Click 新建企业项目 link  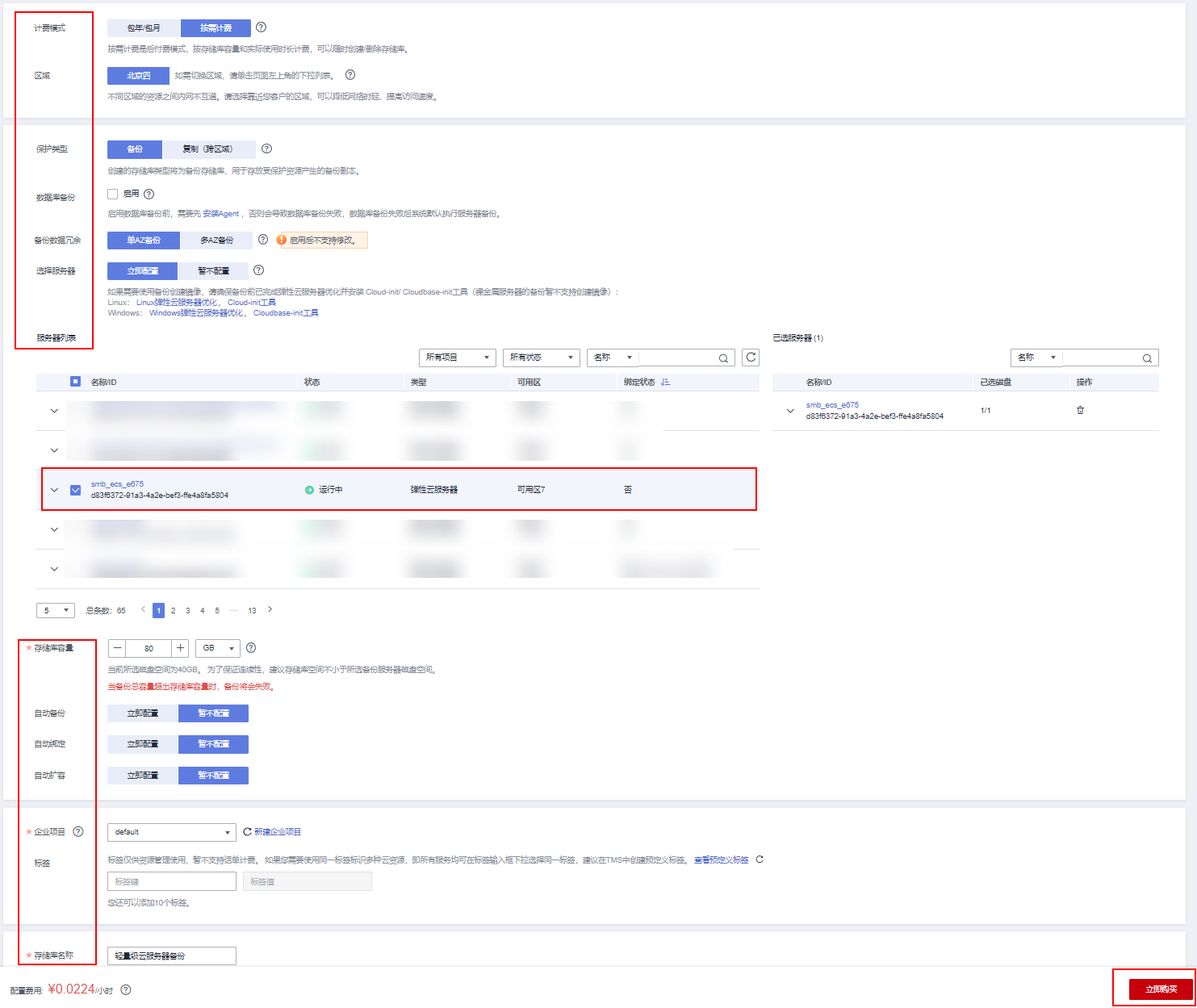coord(278,832)
